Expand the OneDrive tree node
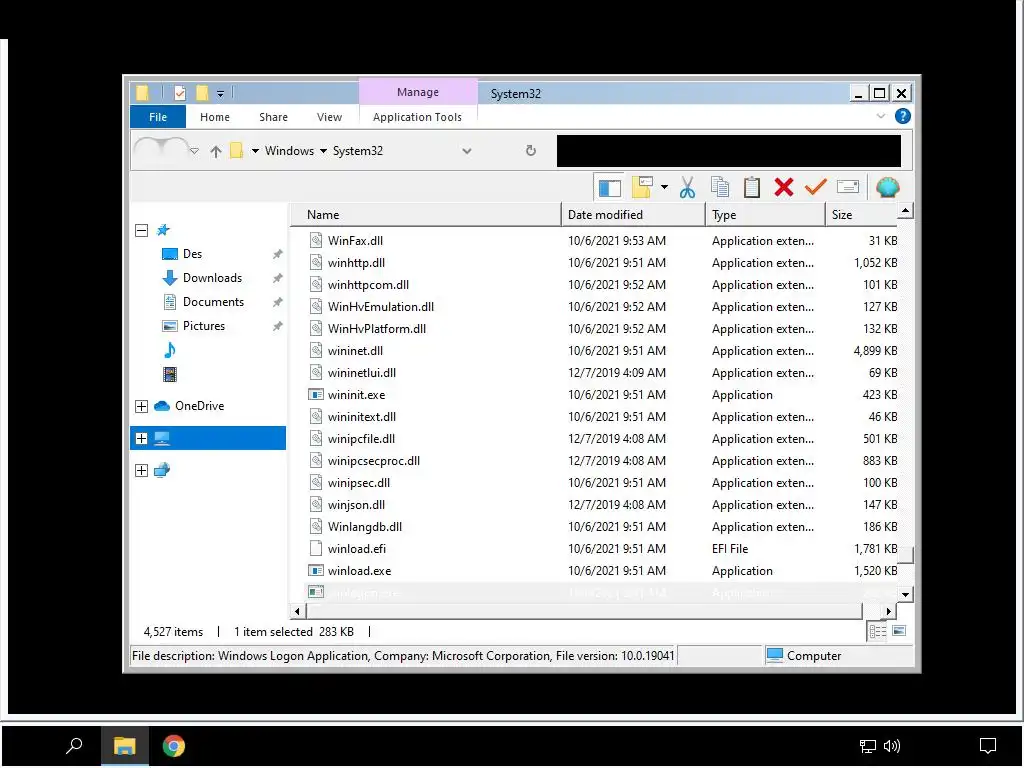The width and height of the screenshot is (1024, 768). tap(141, 406)
